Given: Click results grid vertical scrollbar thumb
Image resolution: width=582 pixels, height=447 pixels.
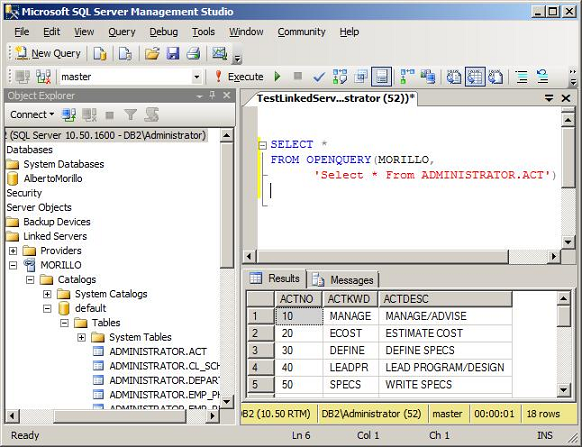Looking at the screenshot, I should 563,316.
